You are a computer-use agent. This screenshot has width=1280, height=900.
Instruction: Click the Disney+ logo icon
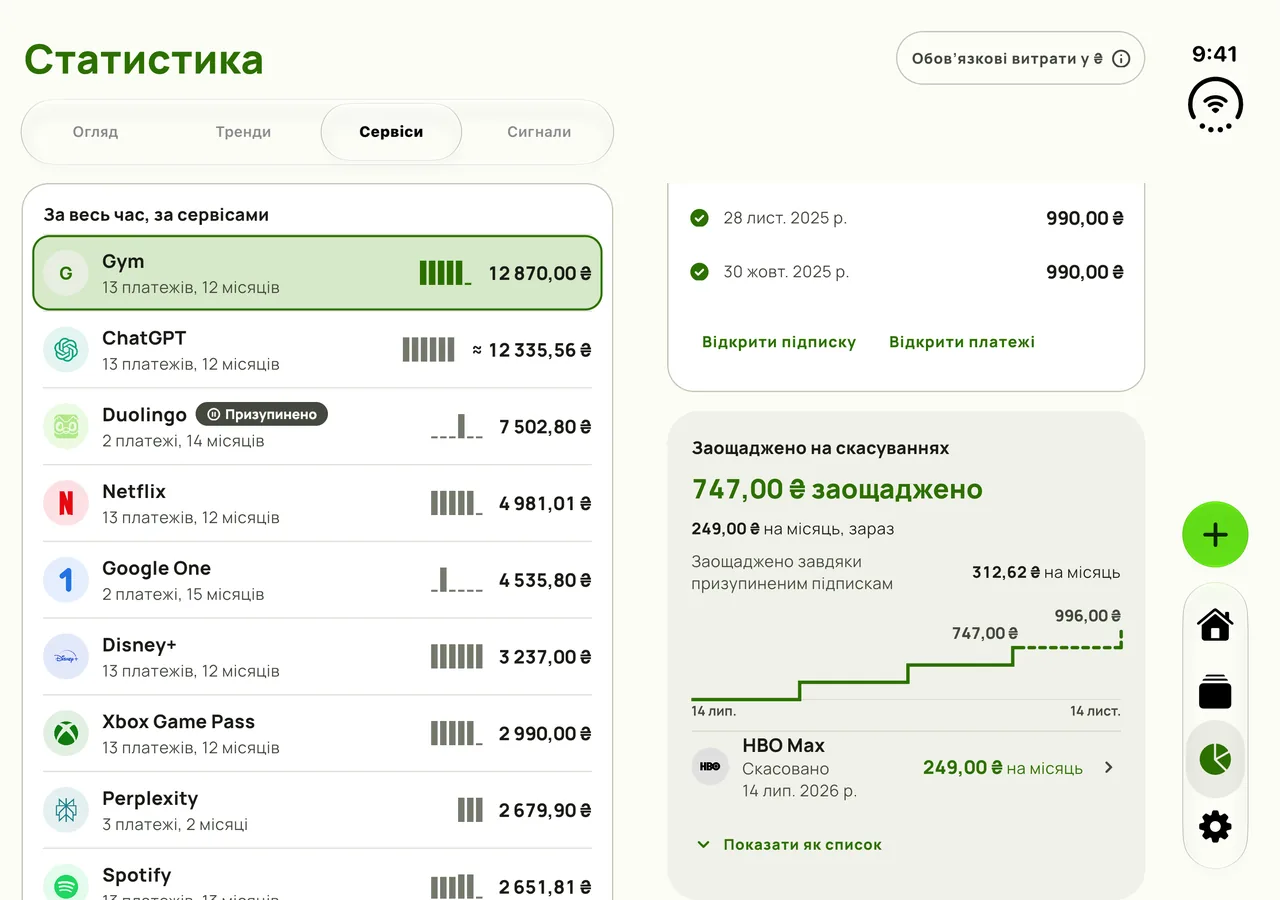66,657
